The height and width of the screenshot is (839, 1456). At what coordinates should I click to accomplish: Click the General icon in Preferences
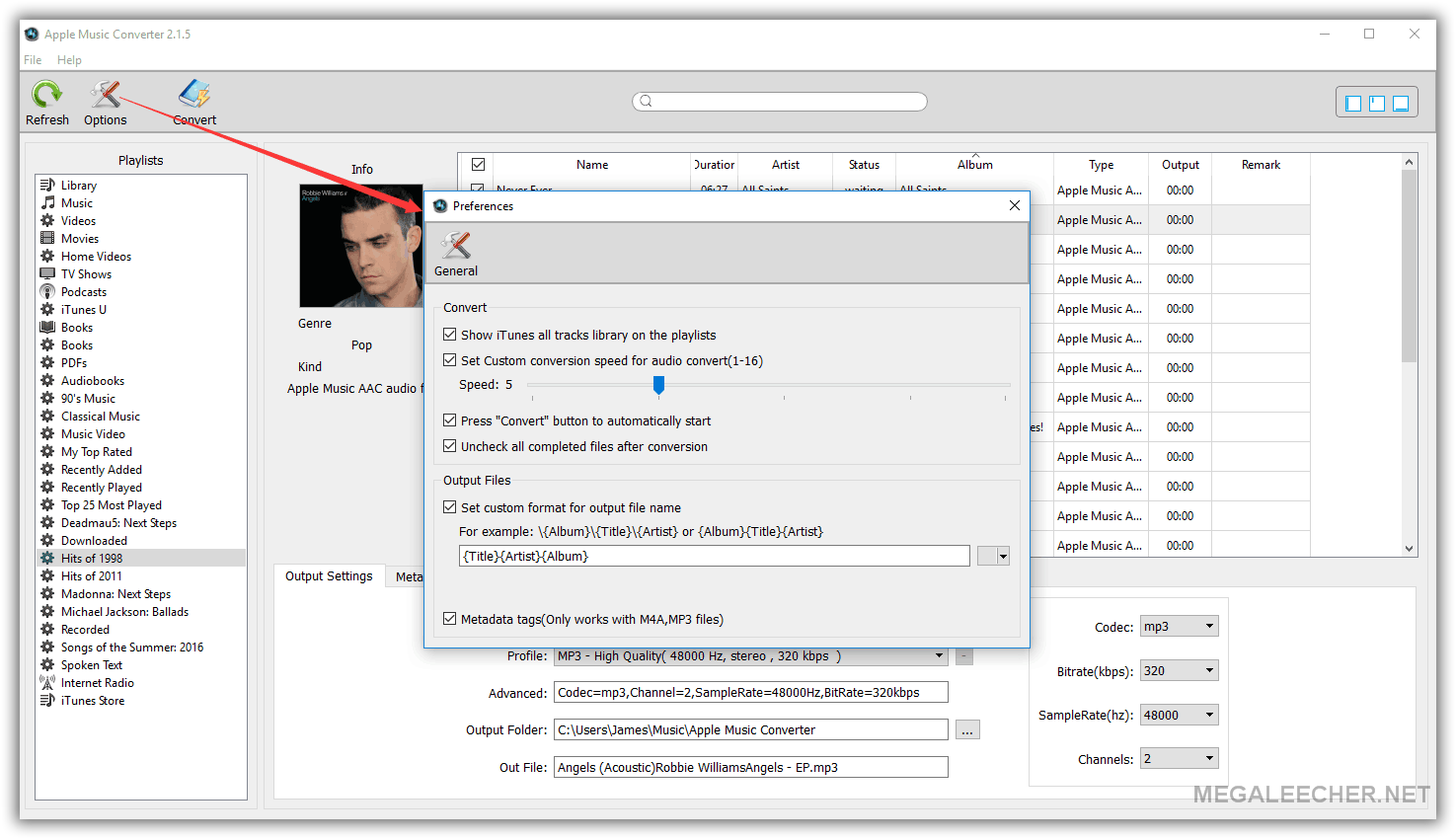coord(456,254)
